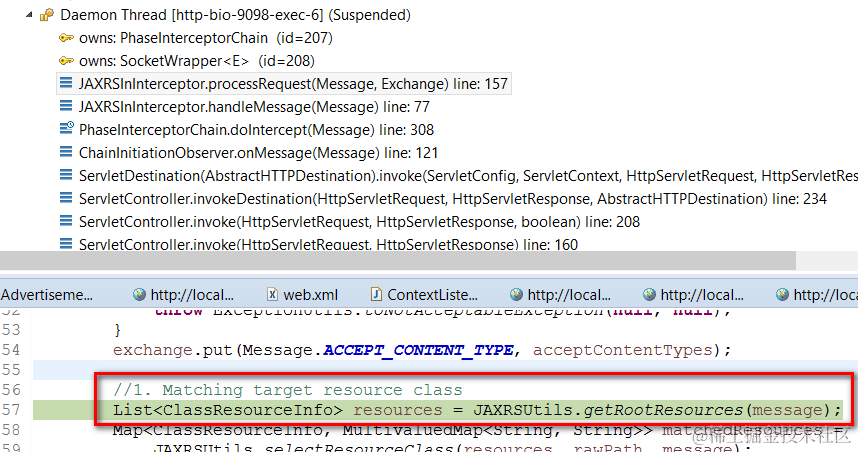This screenshot has width=858, height=452.
Task: Select owns: PhaseInterceptorChain (id=207)
Action: point(206,38)
